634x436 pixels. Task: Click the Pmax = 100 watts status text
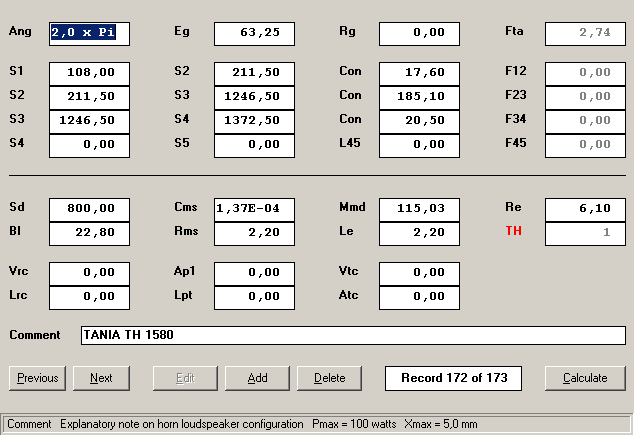[354, 424]
